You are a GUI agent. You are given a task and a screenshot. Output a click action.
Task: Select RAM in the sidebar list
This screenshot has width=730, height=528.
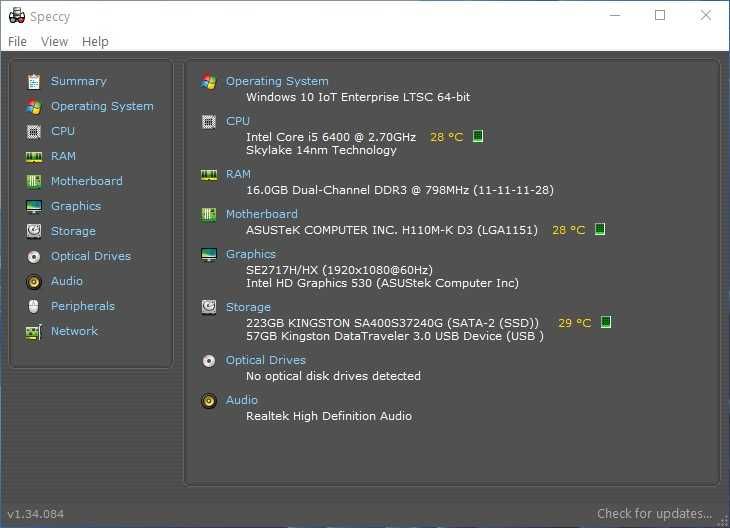click(63, 156)
